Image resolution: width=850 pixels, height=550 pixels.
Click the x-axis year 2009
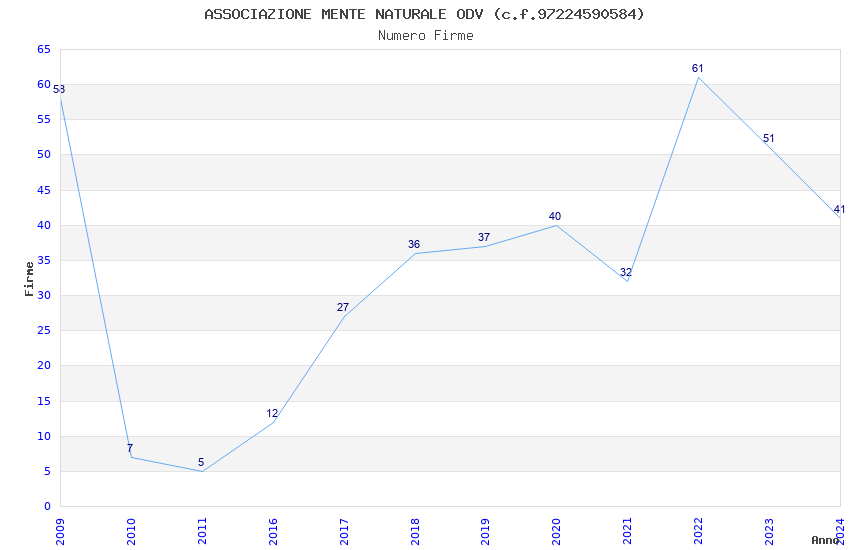click(x=60, y=532)
